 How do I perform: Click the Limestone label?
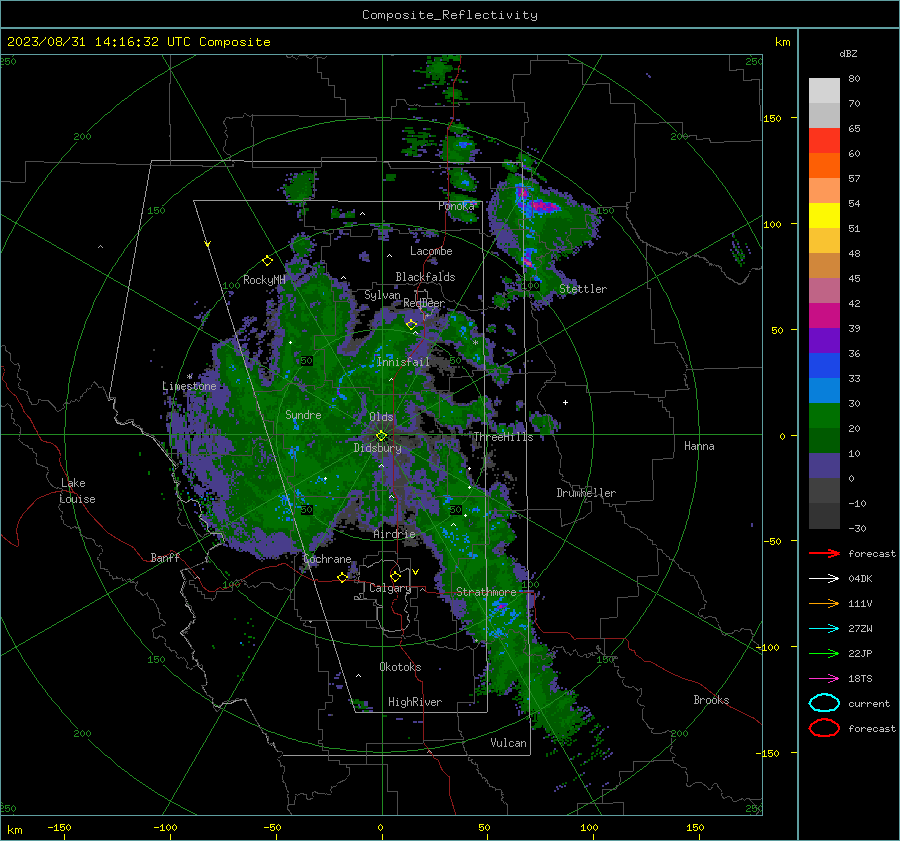pos(189,386)
